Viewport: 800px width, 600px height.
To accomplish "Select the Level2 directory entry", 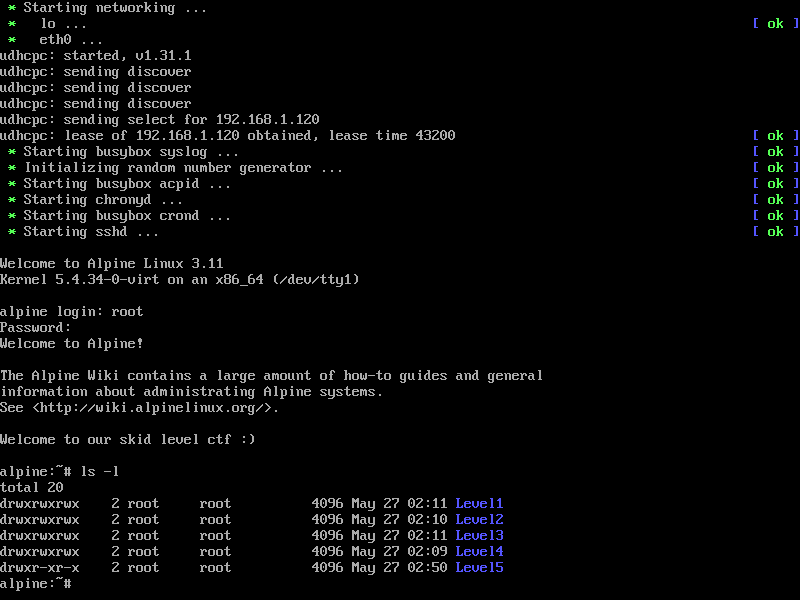I will (479, 520).
